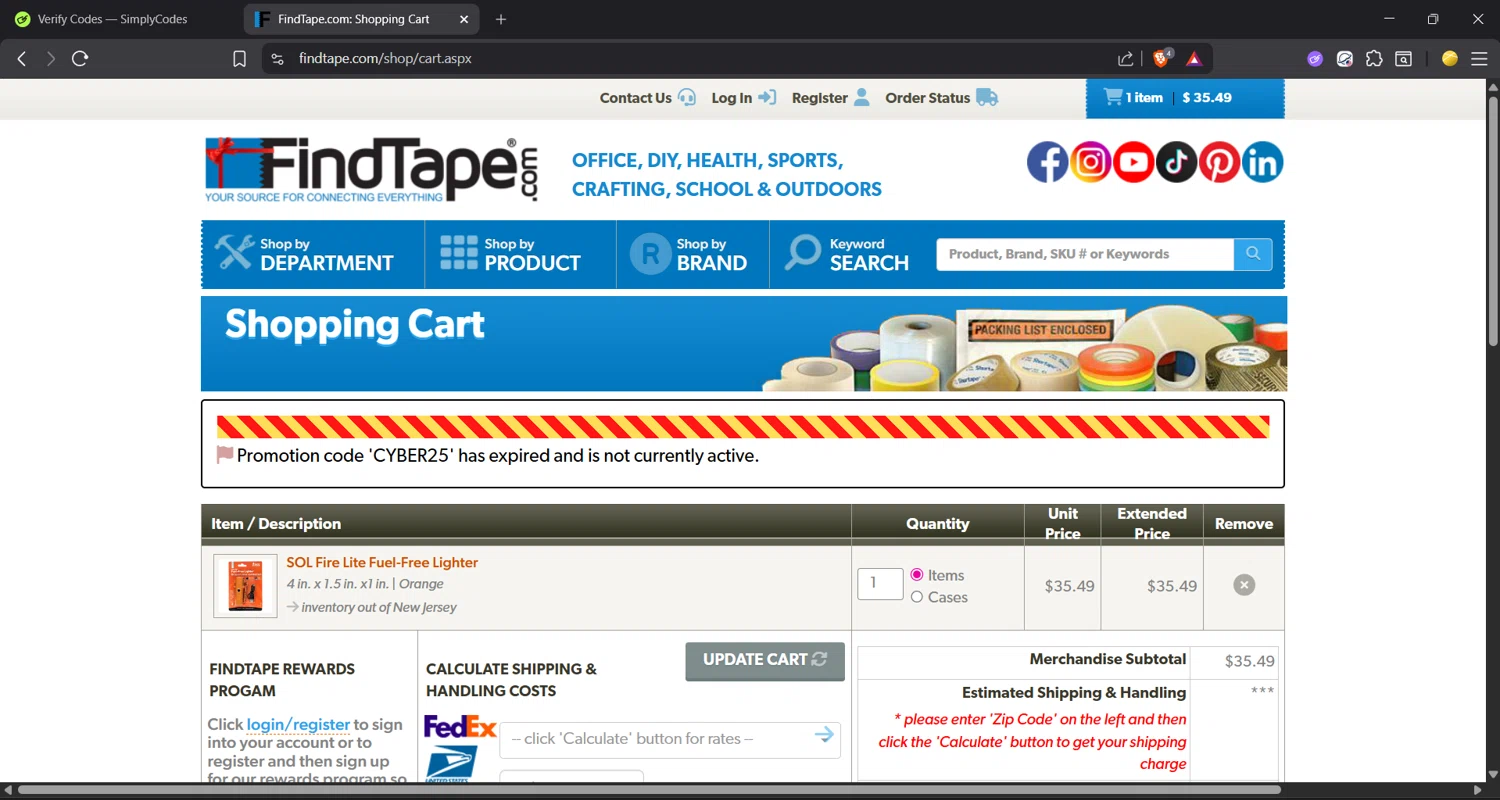Open Shop by Brand menu
The width and height of the screenshot is (1500, 800).
point(693,254)
